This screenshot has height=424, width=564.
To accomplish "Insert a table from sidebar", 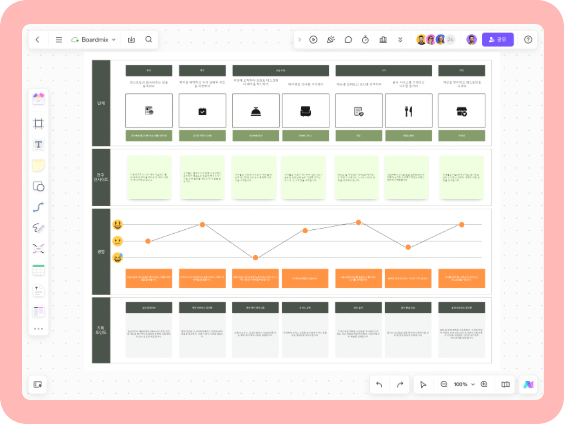I will [x=38, y=270].
